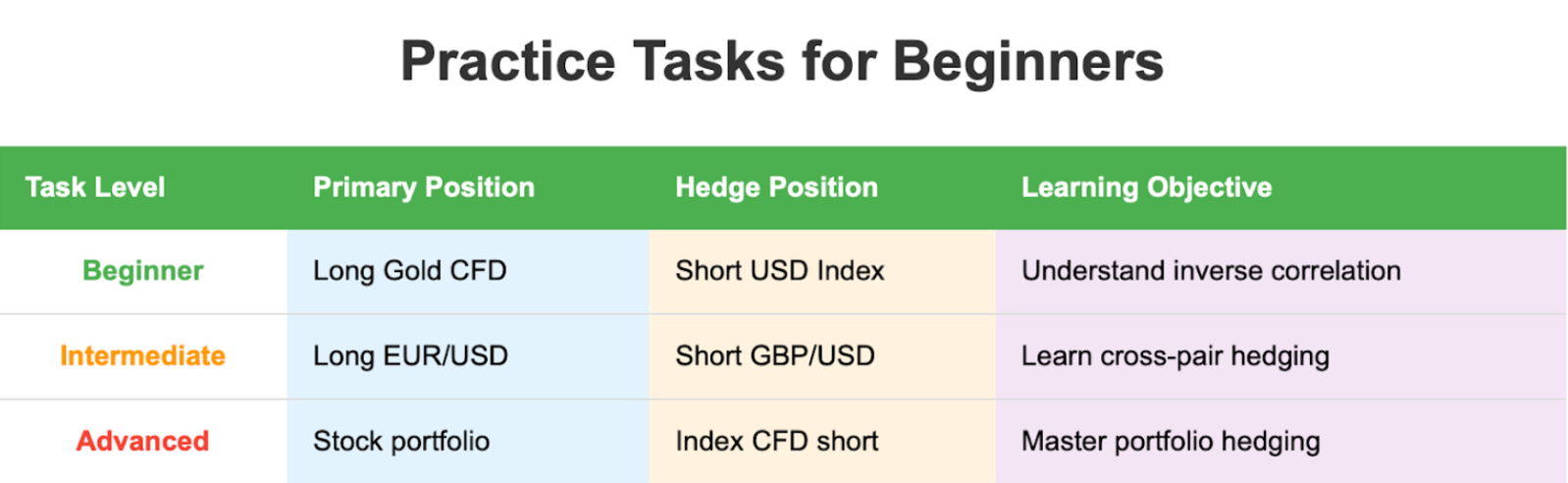Screen dimensions: 1568x483
Task: Click the Hedge Position column header
Action: pos(776,188)
